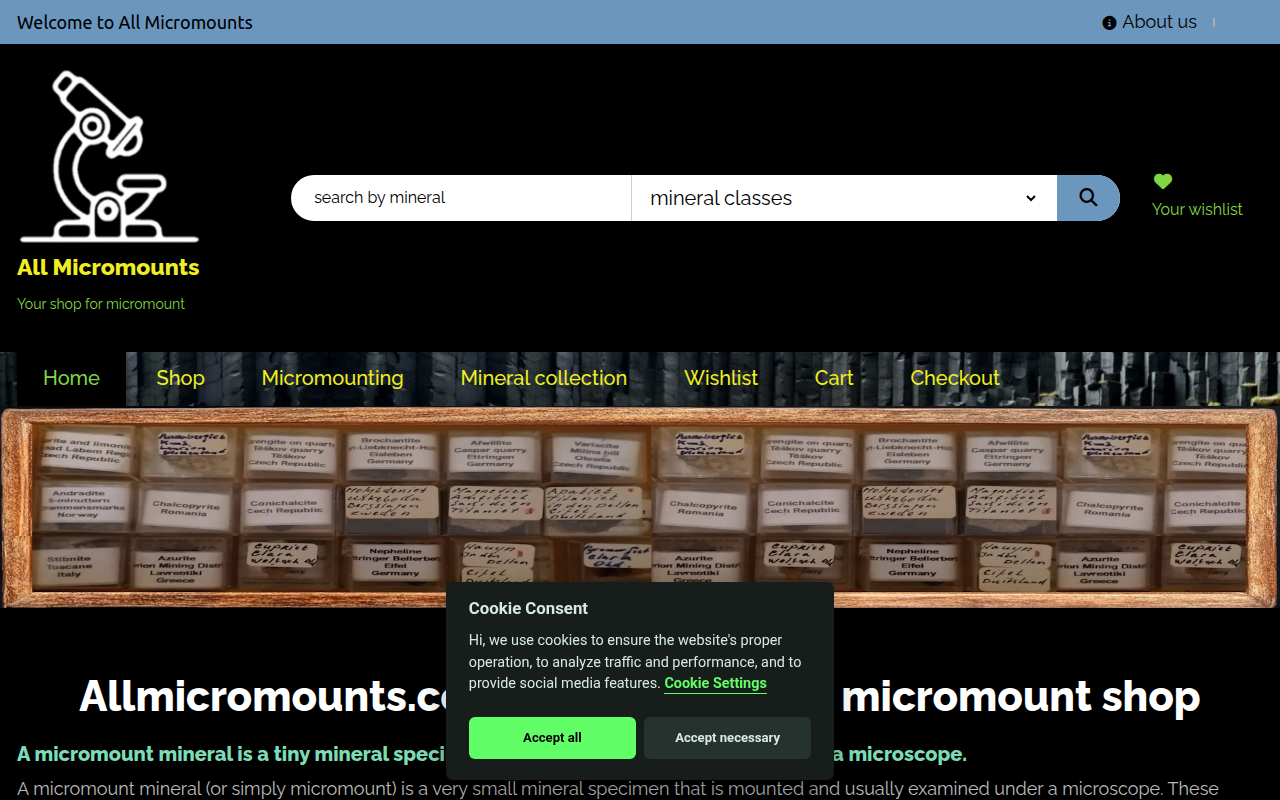The height and width of the screenshot is (800, 1280).
Task: Click the Accept necessary button
Action: 727,738
